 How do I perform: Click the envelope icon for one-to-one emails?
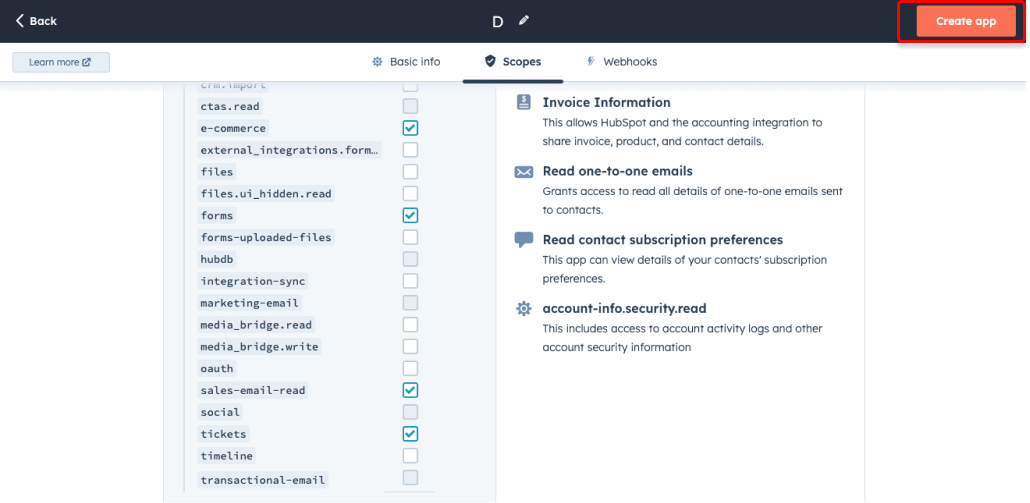524,172
